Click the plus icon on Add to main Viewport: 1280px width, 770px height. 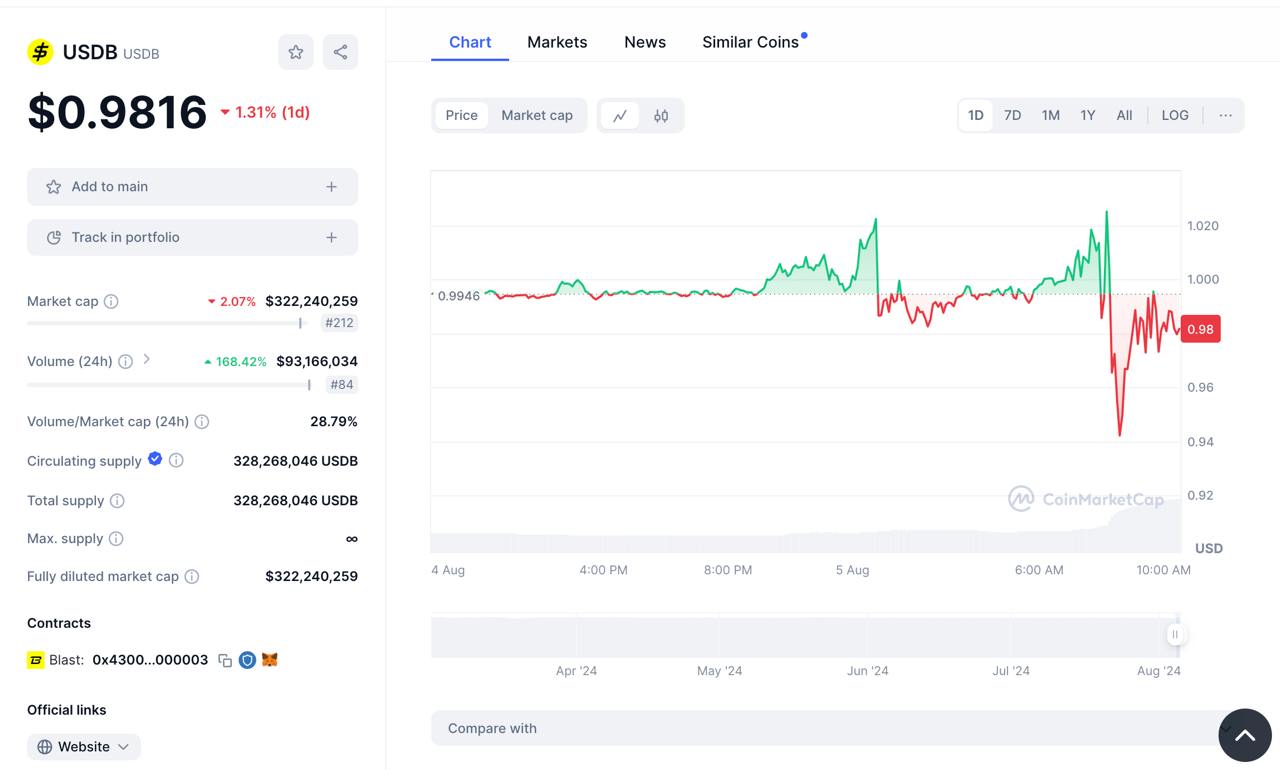pos(331,187)
